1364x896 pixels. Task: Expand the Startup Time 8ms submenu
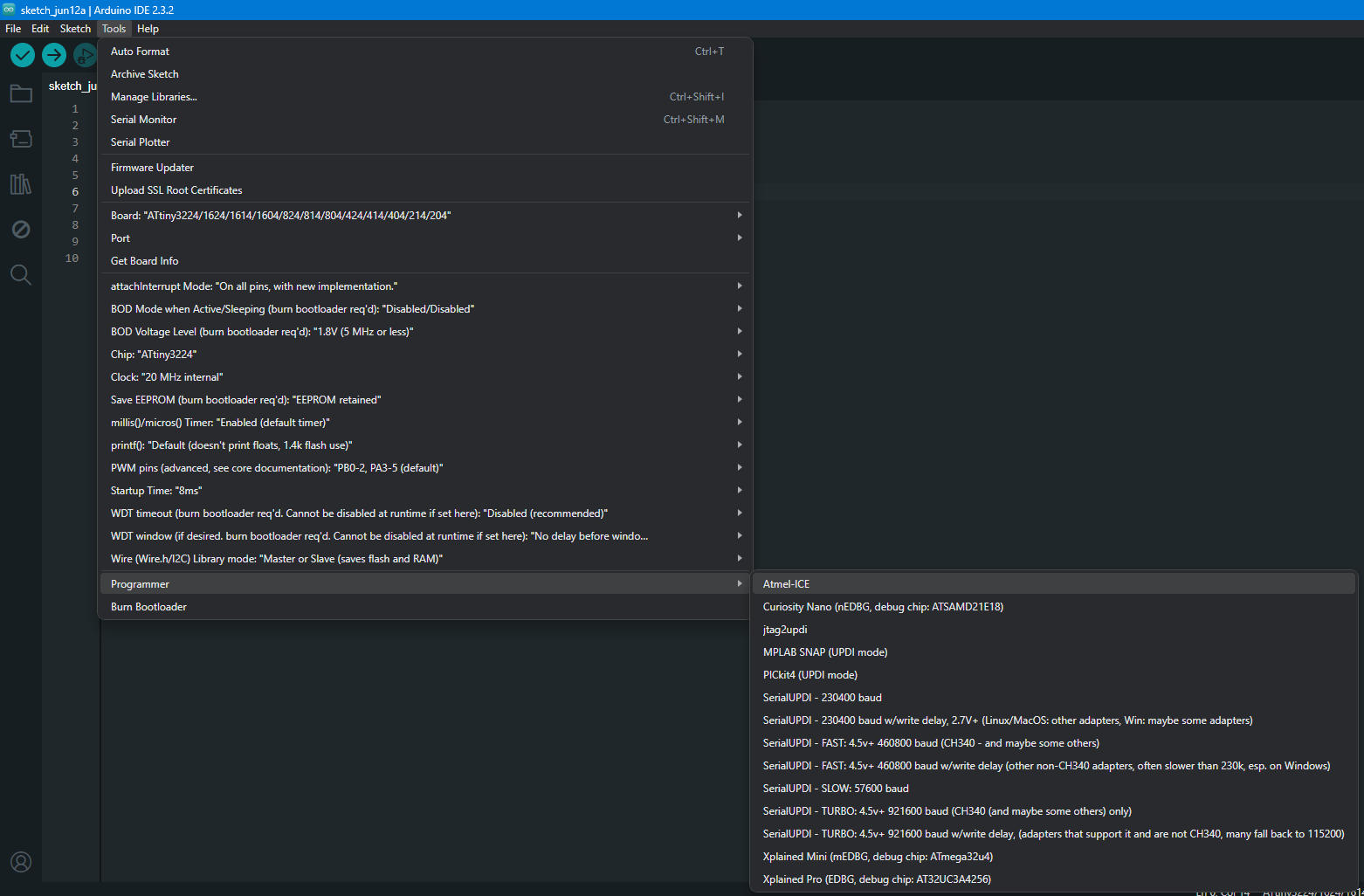pos(425,491)
